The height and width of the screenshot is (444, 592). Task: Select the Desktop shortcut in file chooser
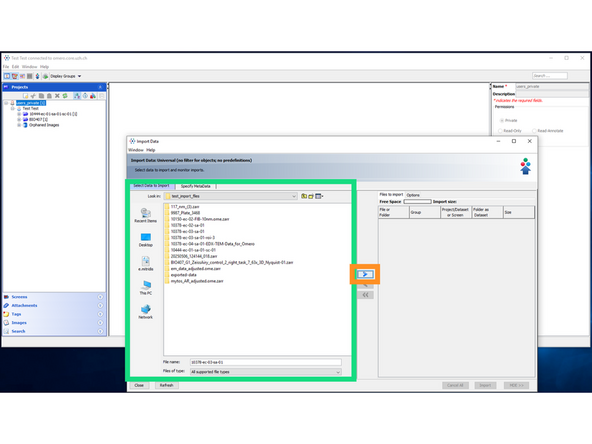coord(146,240)
